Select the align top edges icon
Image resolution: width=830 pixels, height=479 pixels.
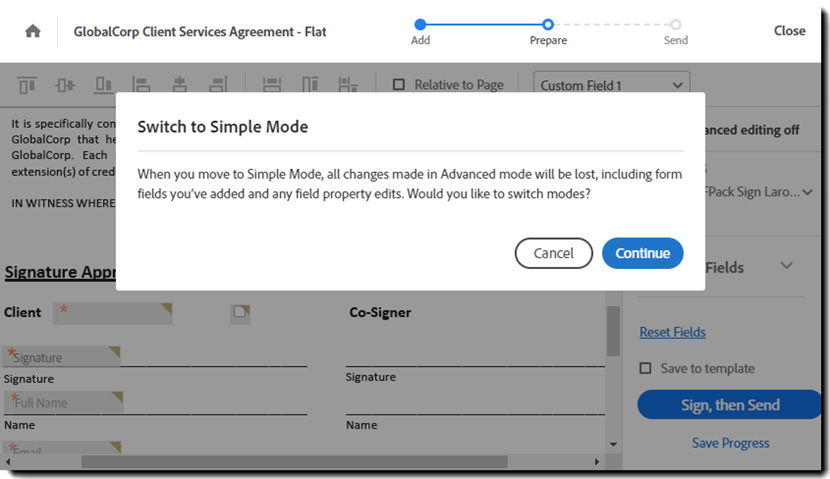coord(27,85)
